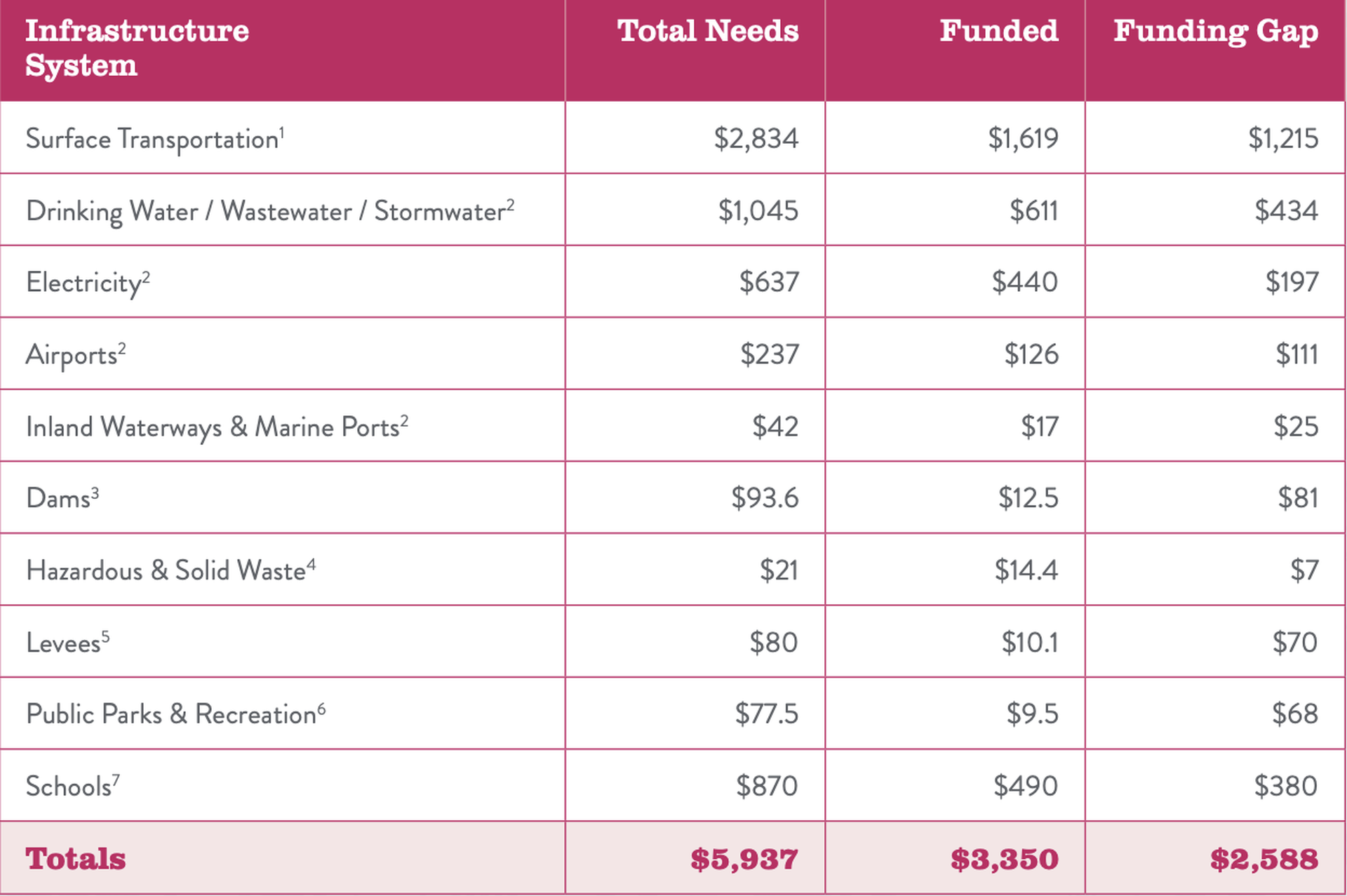Viewport: 1347px width, 896px height.
Task: Select the Schools row label
Action: (x=72, y=787)
